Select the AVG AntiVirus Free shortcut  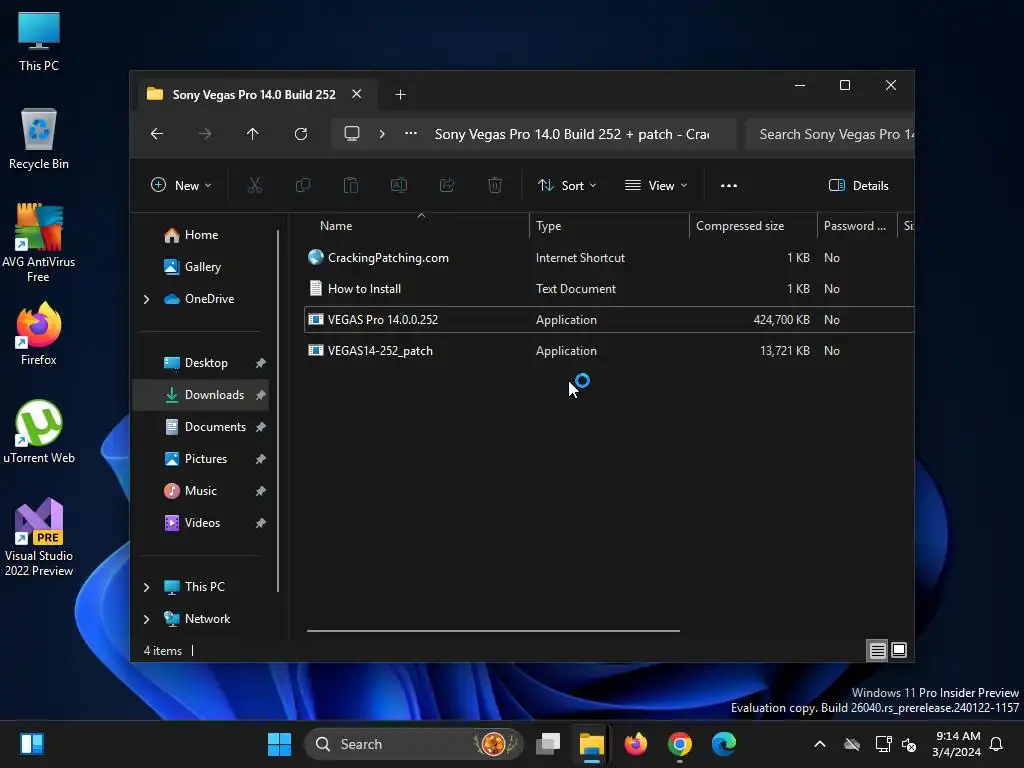(39, 242)
